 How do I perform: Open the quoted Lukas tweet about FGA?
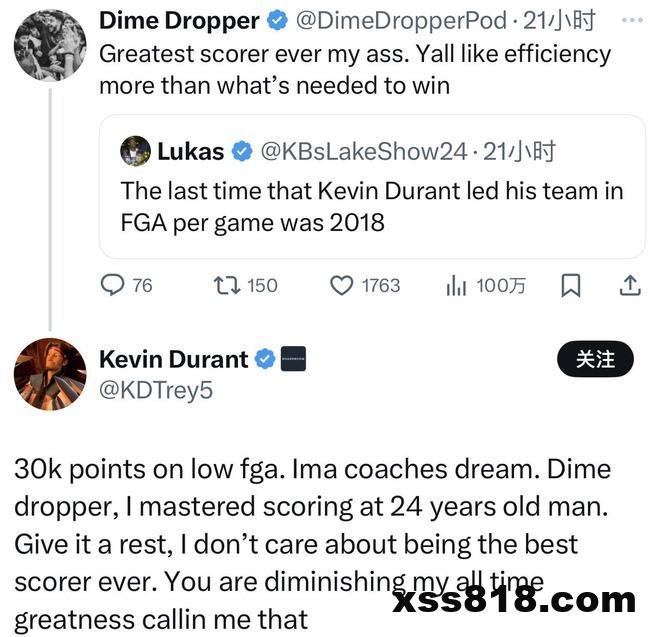tap(372, 187)
